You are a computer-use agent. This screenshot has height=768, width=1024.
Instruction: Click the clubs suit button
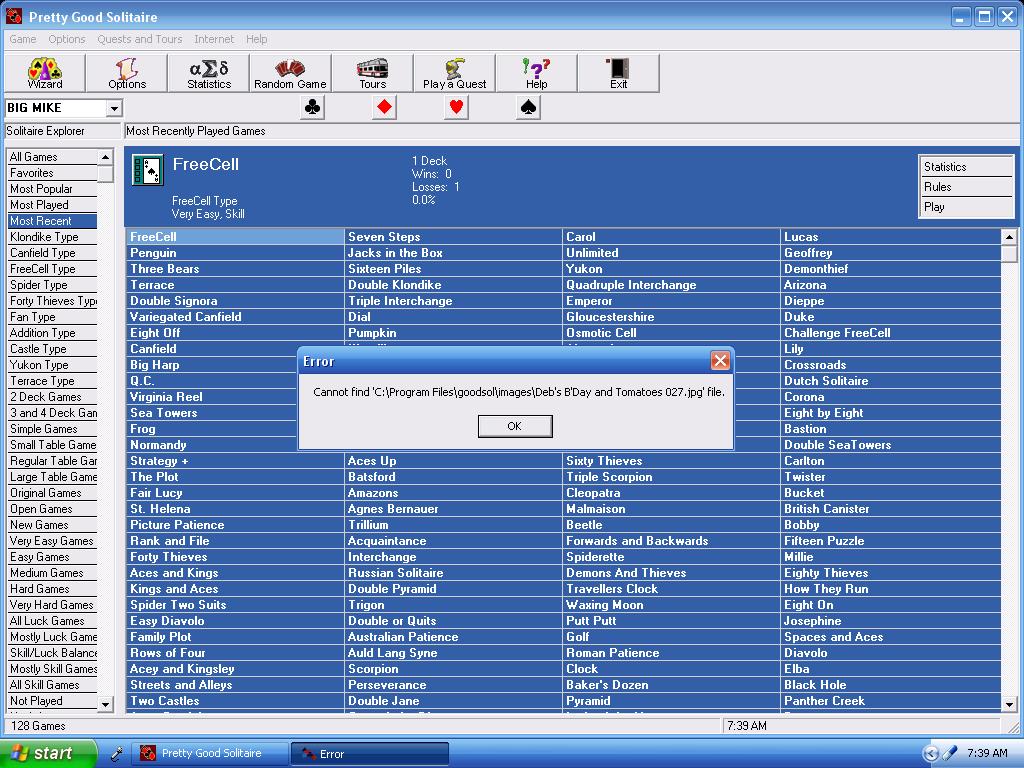click(x=313, y=107)
